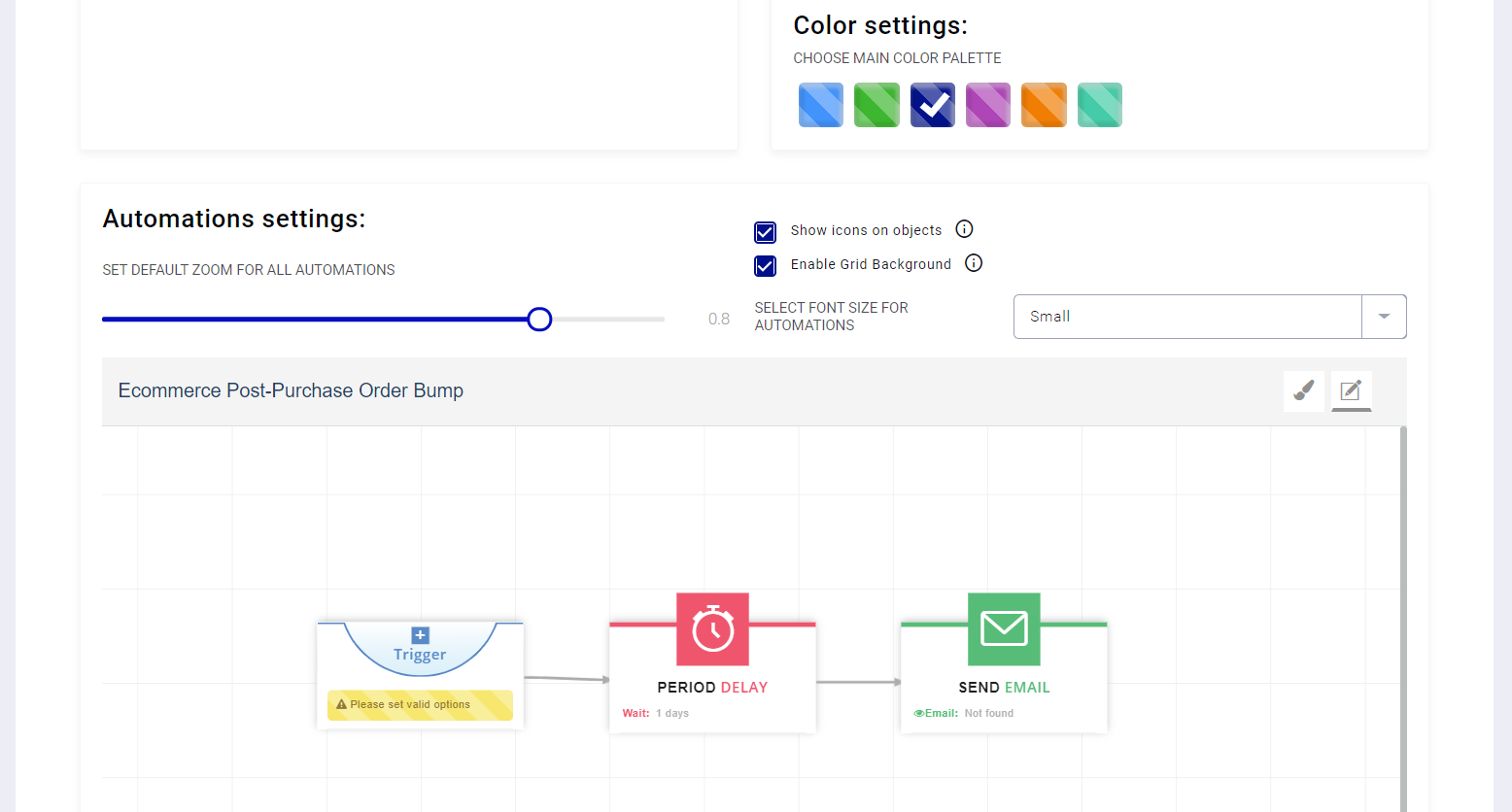The width and height of the screenshot is (1512, 812).
Task: Open the paint brush styling tool for the automation
Action: tap(1303, 390)
